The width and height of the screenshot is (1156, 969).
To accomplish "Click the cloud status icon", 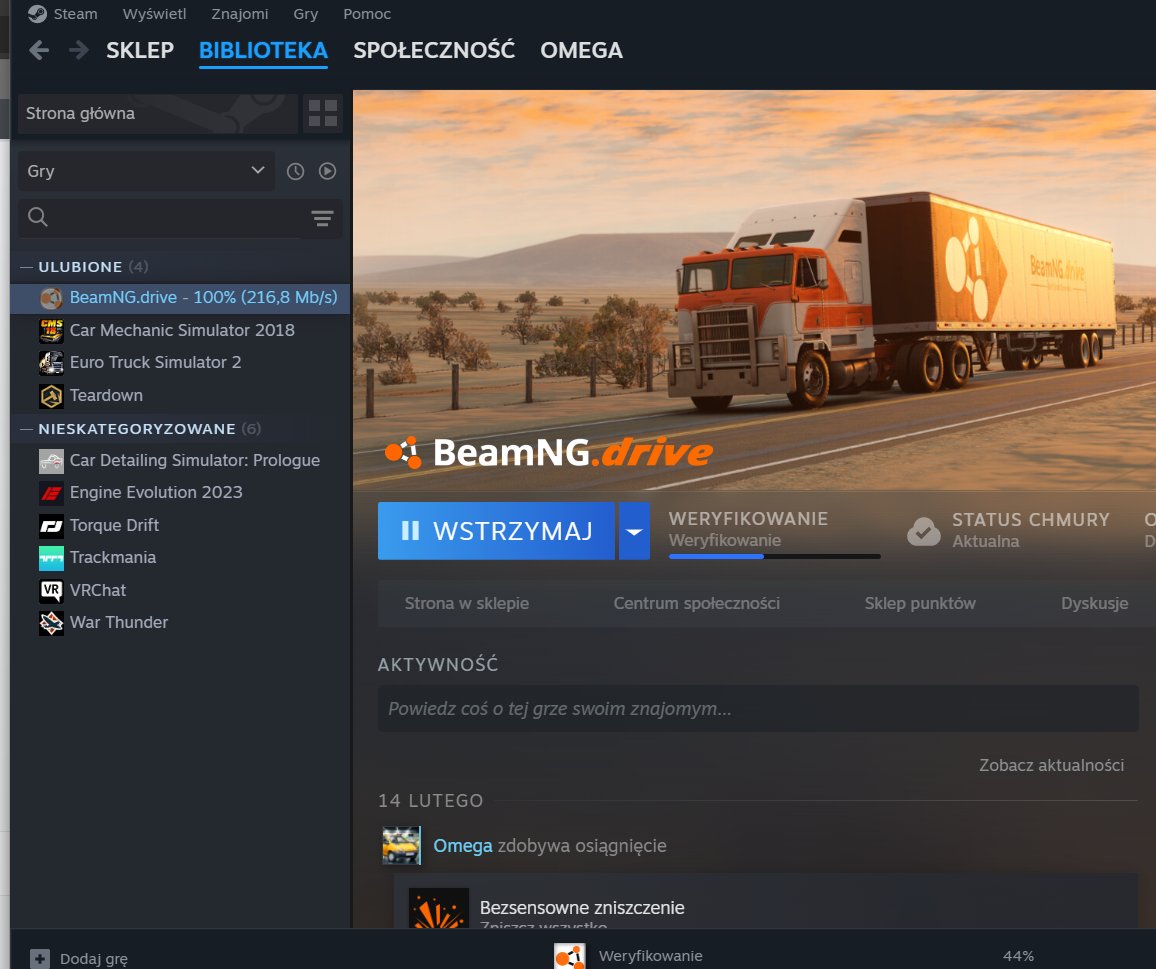I will pos(924,531).
